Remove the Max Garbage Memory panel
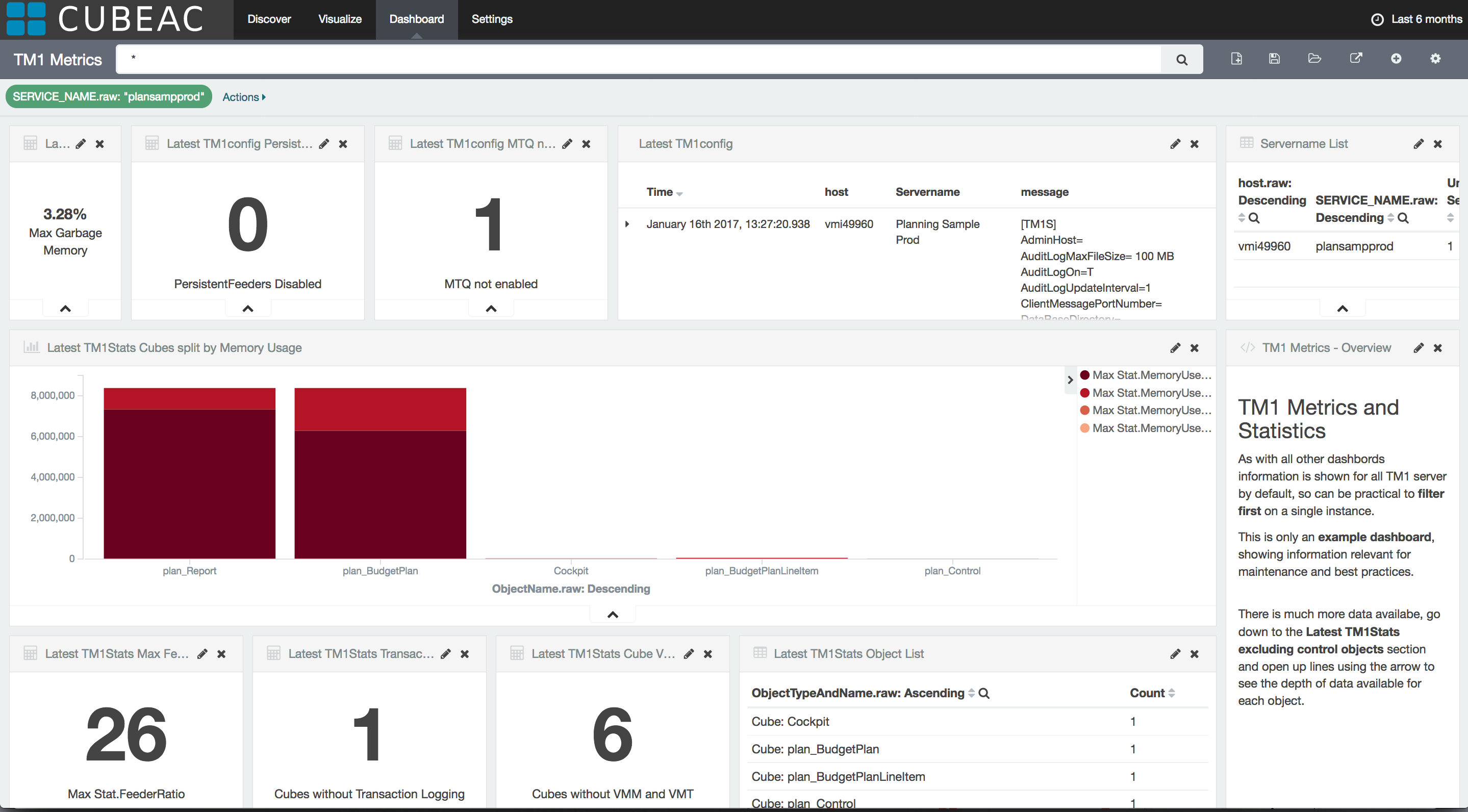Viewport: 1468px width, 812px height. 100,144
